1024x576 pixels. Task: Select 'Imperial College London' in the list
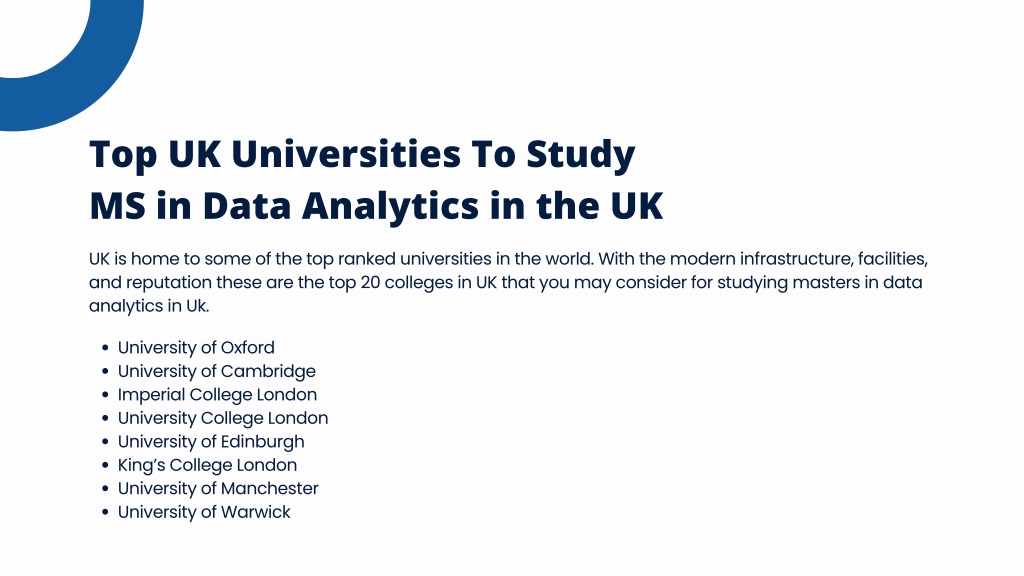tap(217, 394)
